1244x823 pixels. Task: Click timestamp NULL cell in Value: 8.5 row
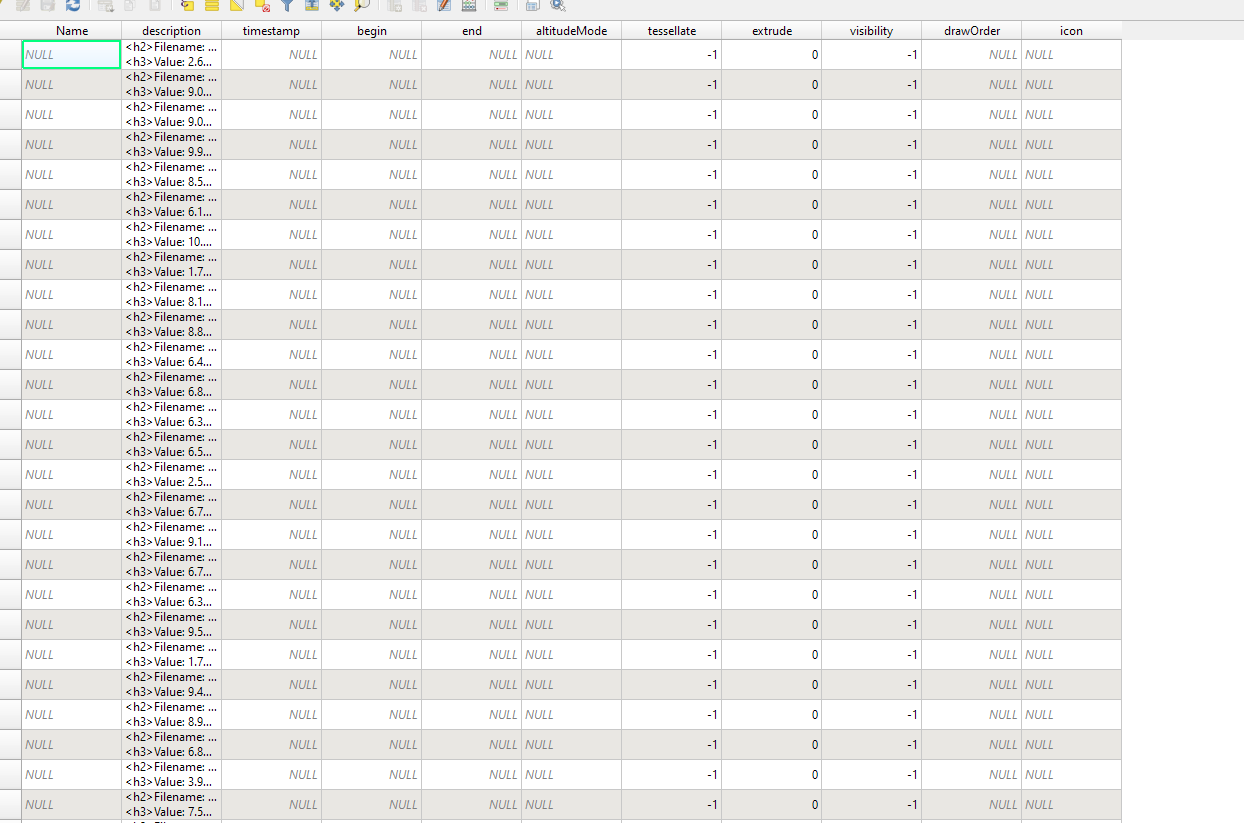(272, 174)
